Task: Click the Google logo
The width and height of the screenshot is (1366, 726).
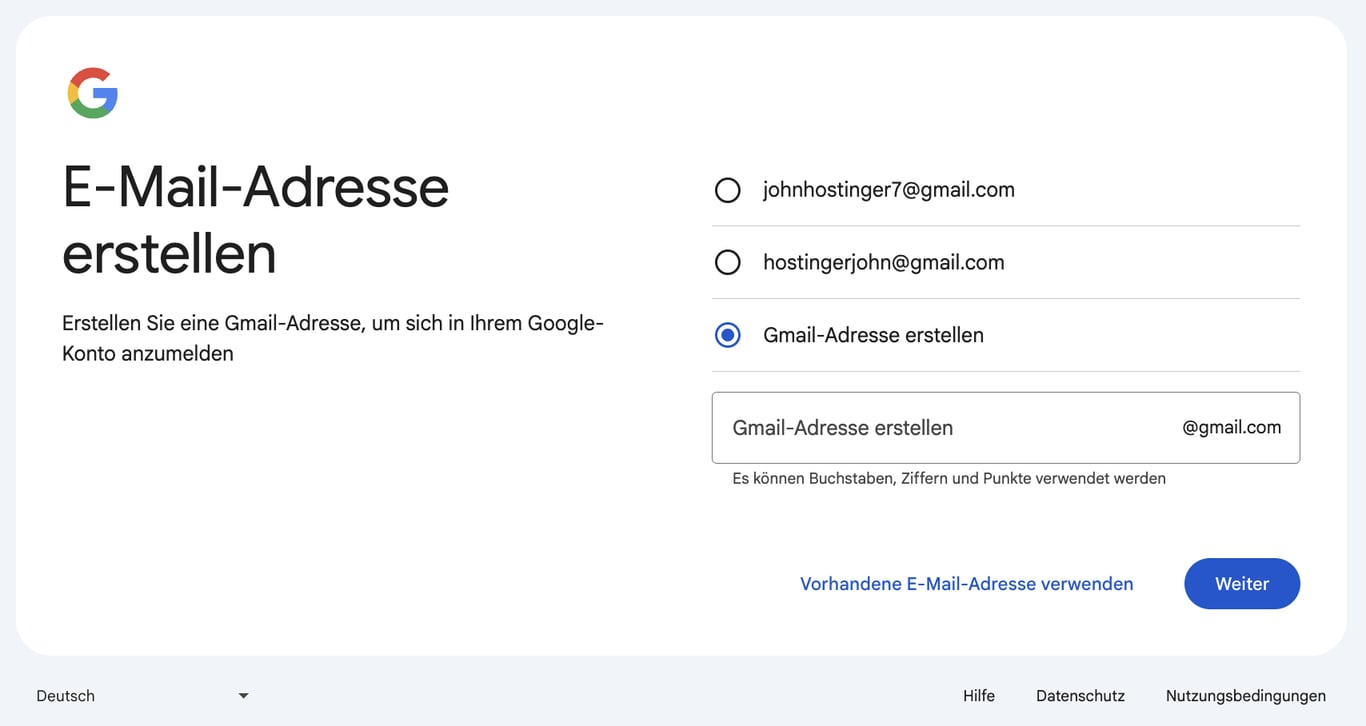Action: [92, 92]
